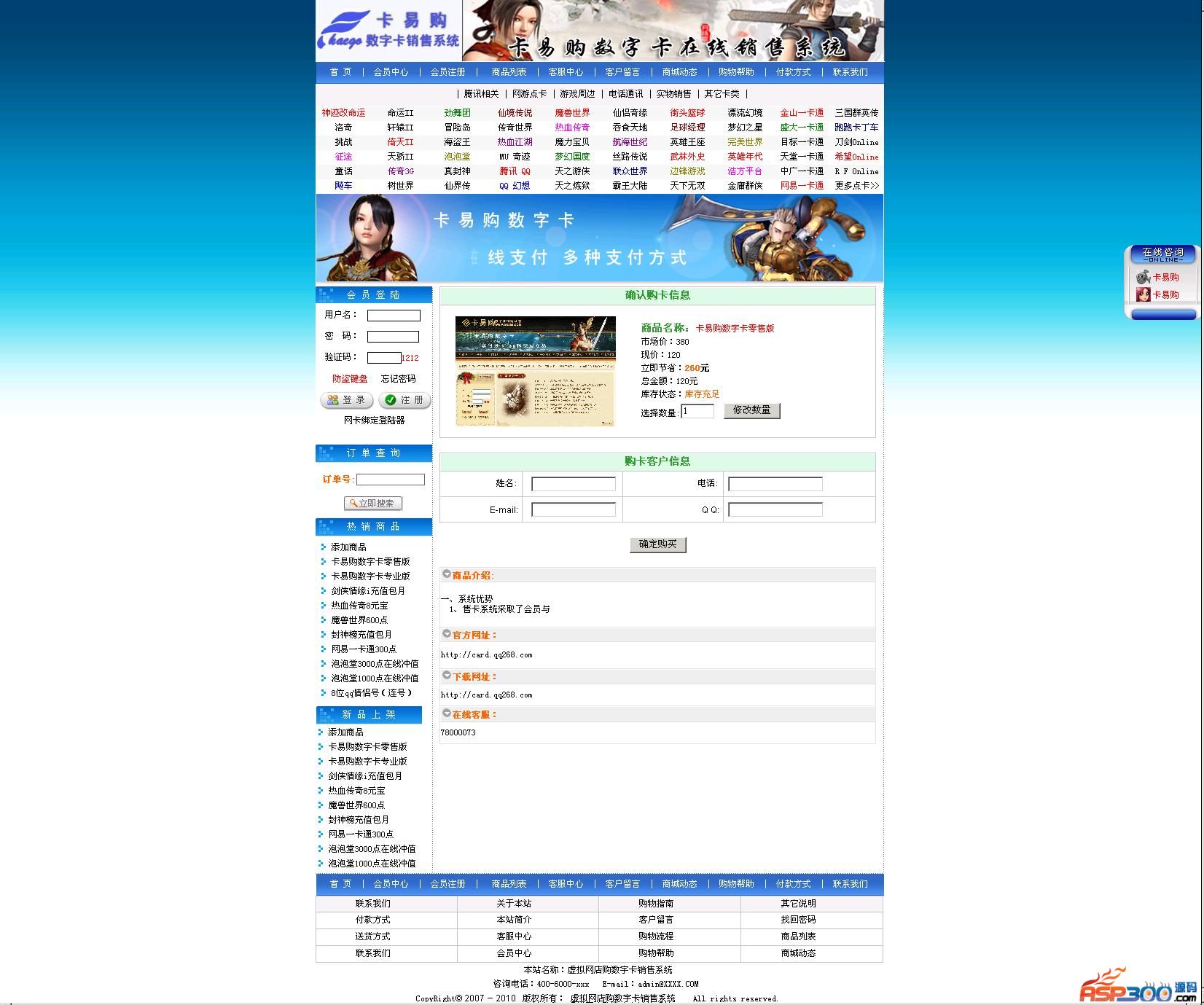Collapse the 下载网址 section arrow icon

coord(447,676)
